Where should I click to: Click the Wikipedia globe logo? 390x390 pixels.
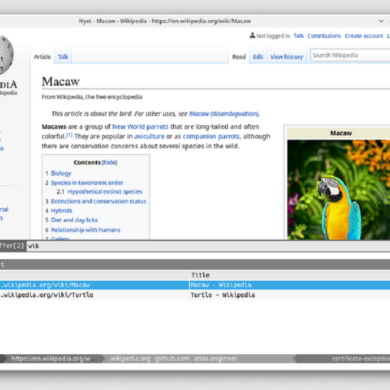(6, 55)
